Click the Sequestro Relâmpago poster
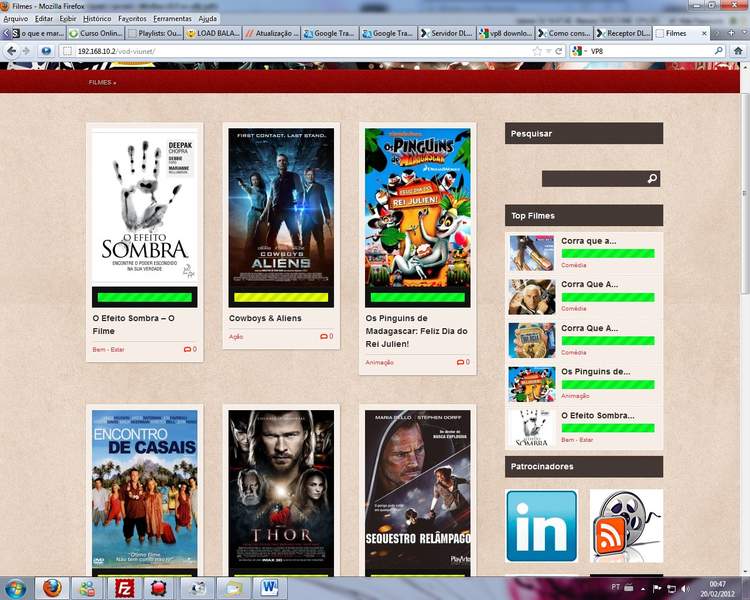 click(x=418, y=489)
